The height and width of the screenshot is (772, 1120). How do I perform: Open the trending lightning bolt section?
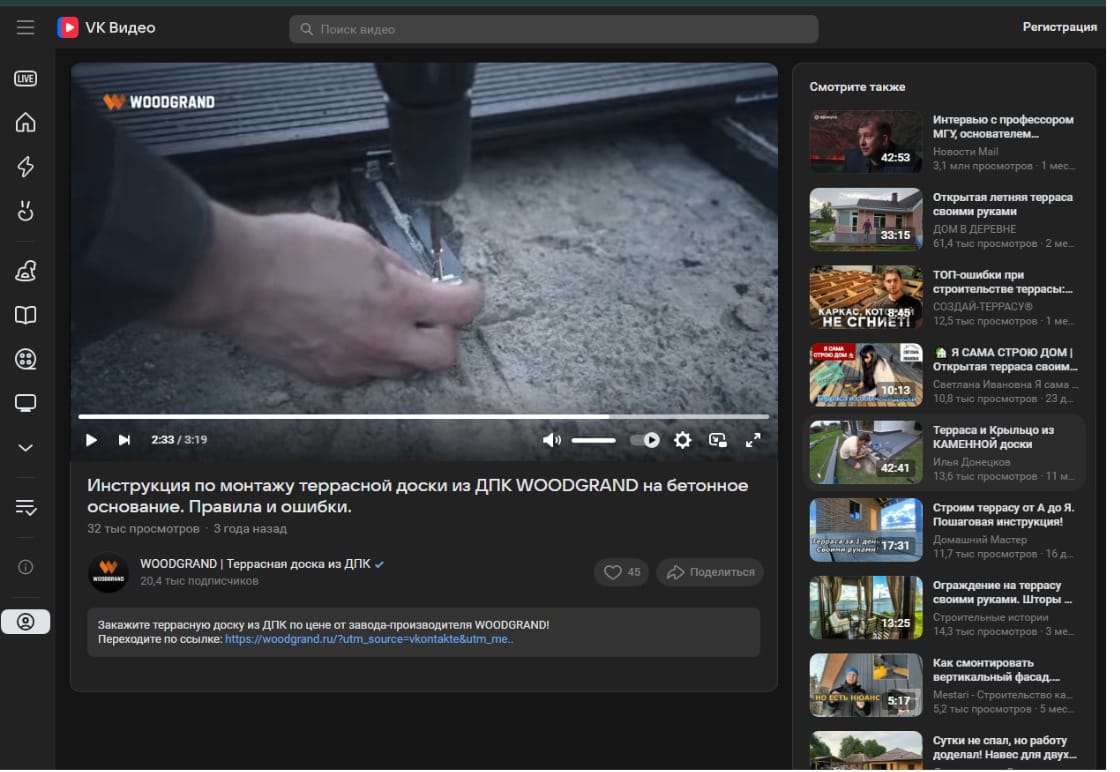point(26,167)
